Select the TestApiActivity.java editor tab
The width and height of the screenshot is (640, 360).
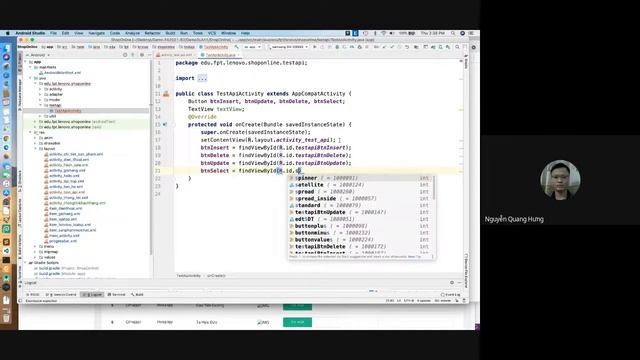(x=220, y=55)
